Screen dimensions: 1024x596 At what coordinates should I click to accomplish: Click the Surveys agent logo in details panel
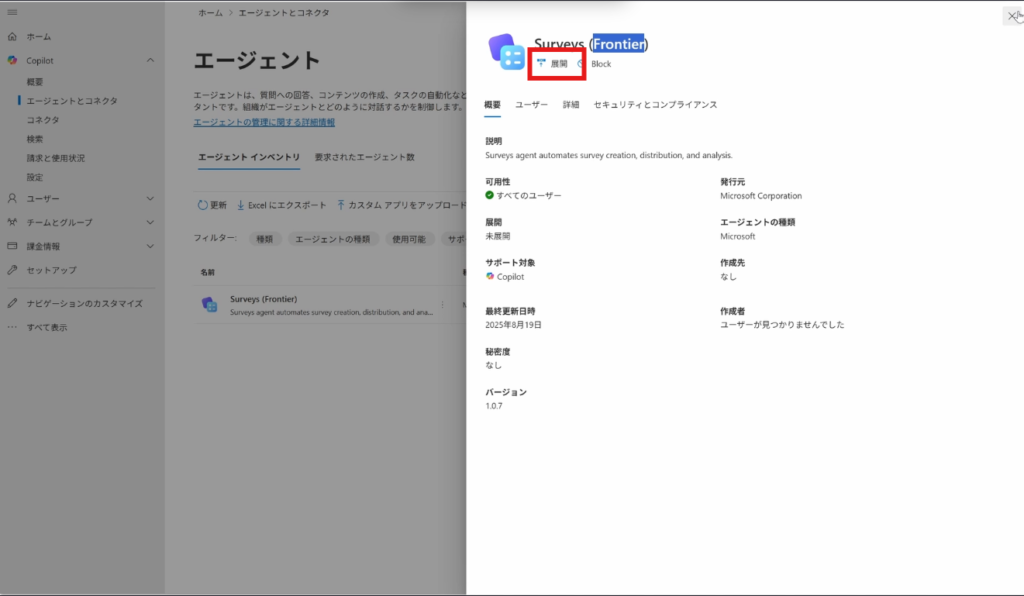click(506, 52)
